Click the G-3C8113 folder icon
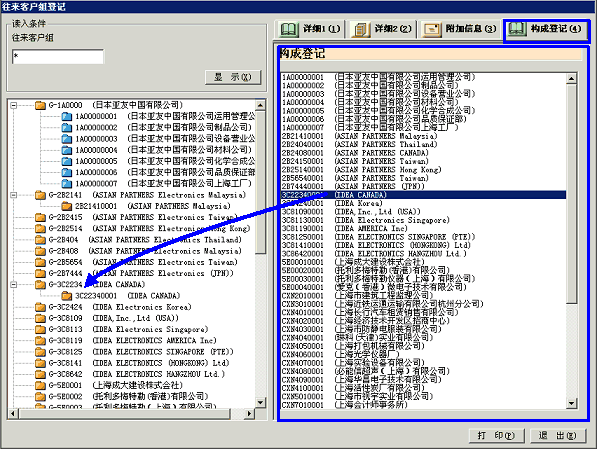The image size is (597, 449). click(x=40, y=329)
